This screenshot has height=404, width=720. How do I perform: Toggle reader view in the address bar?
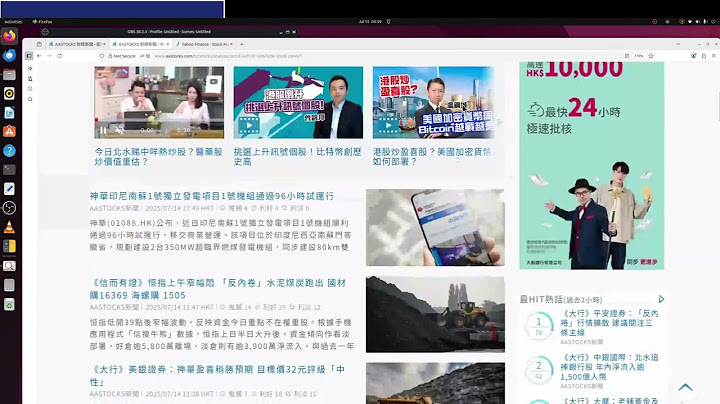pyautogui.click(x=627, y=56)
